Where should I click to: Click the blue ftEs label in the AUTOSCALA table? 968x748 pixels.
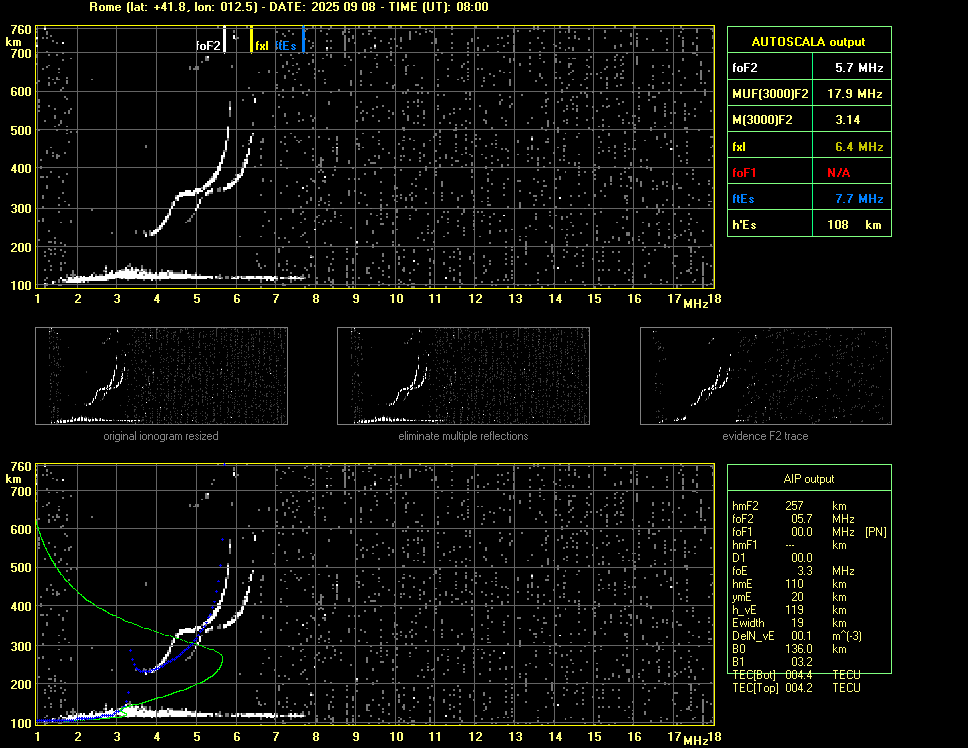[x=743, y=199]
